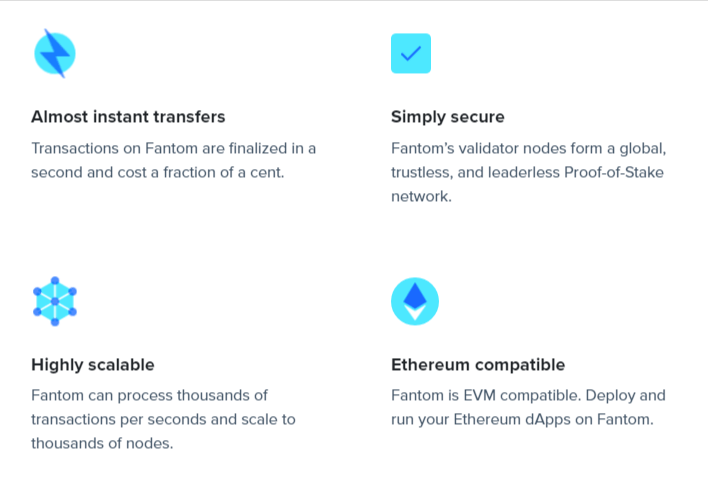Click the lightning bolt icon
The width and height of the screenshot is (708, 482).
55,53
